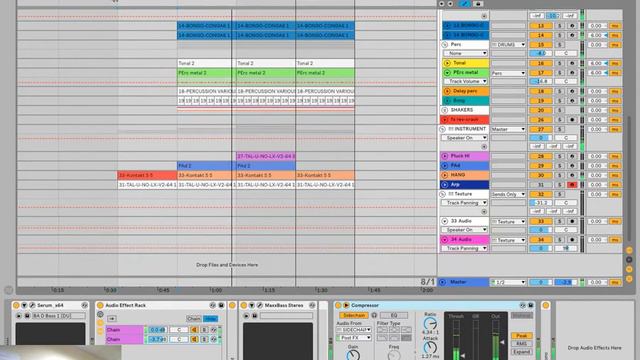
Task: Click the PErc metal track unfold icon
Action: (447, 73)
